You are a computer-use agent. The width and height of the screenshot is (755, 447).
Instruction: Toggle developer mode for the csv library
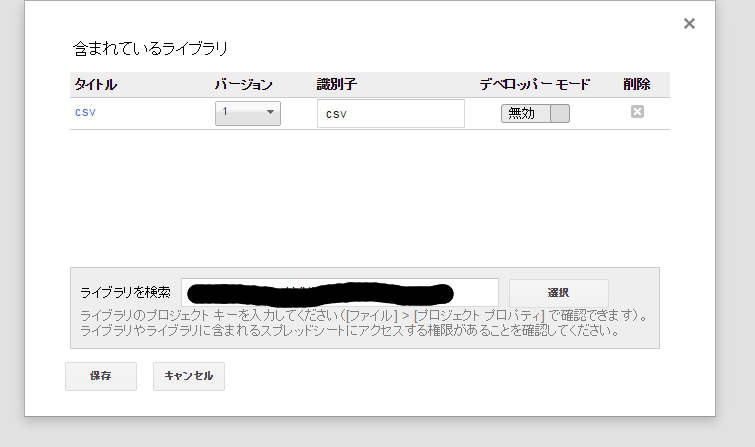click(535, 114)
